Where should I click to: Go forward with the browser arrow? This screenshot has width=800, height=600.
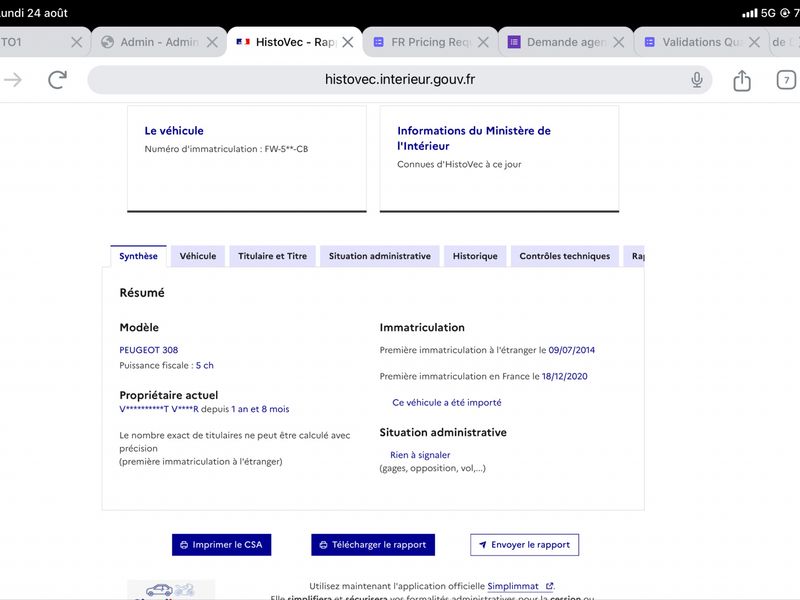tap(13, 80)
